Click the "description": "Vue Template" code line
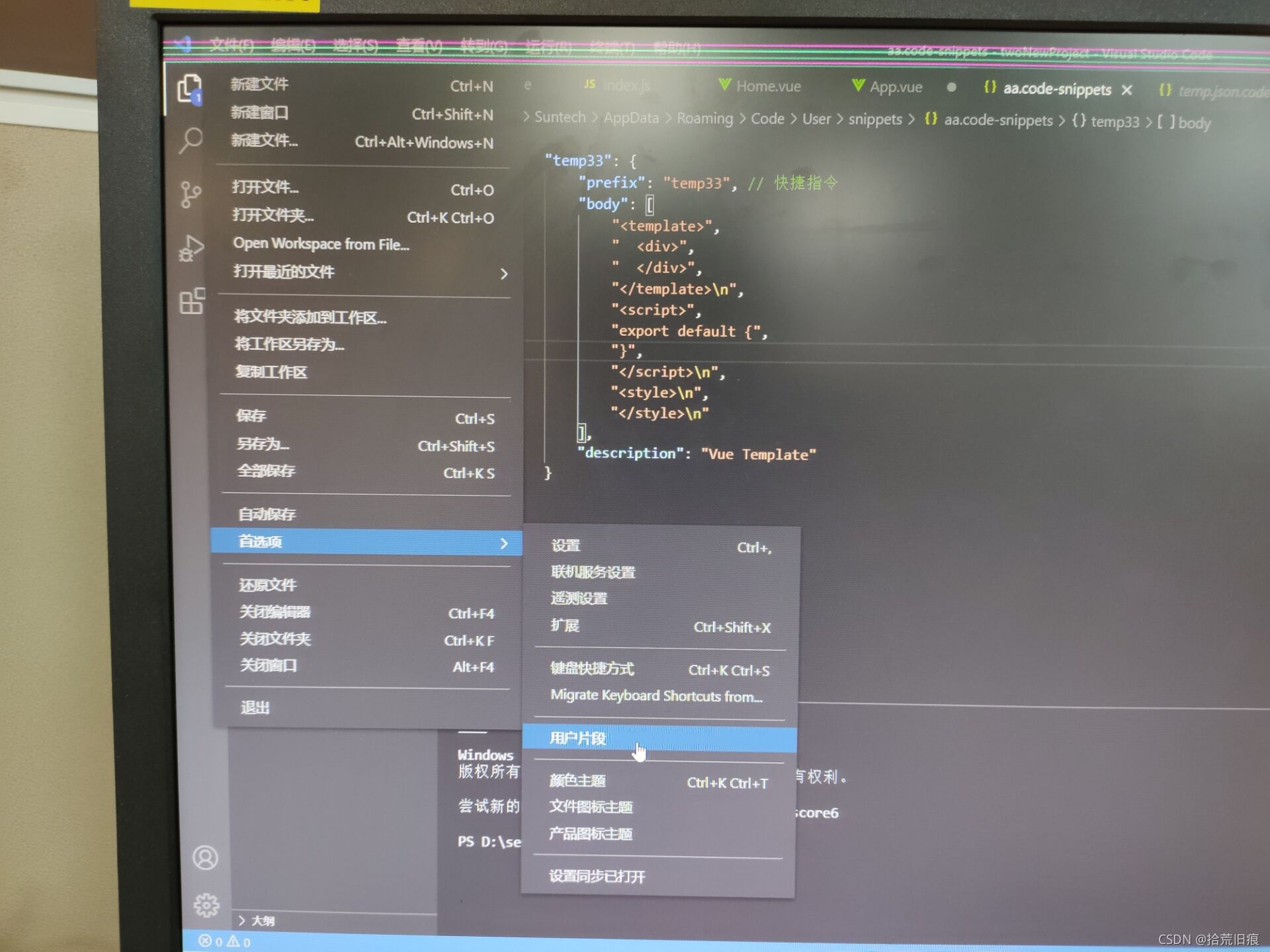The image size is (1270, 952). click(x=697, y=454)
